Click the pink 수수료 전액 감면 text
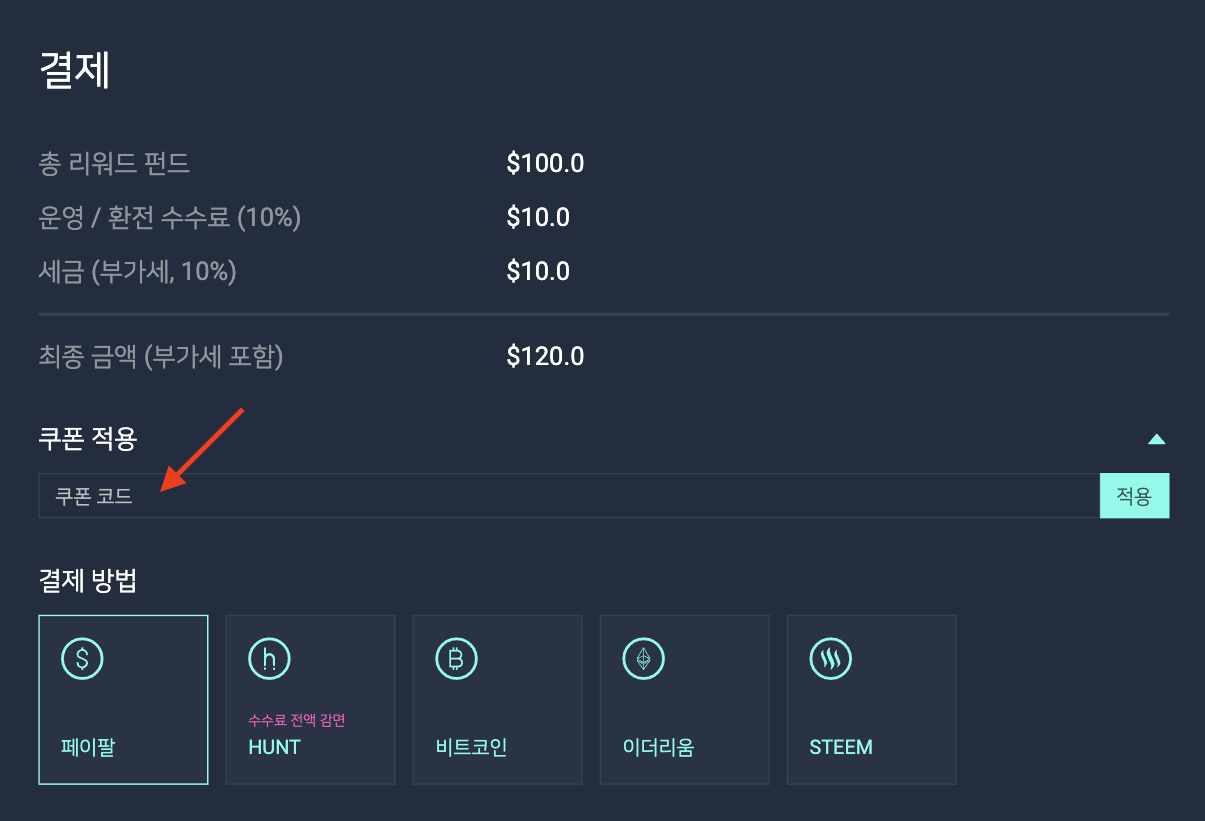This screenshot has height=821, width=1205. coord(297,720)
